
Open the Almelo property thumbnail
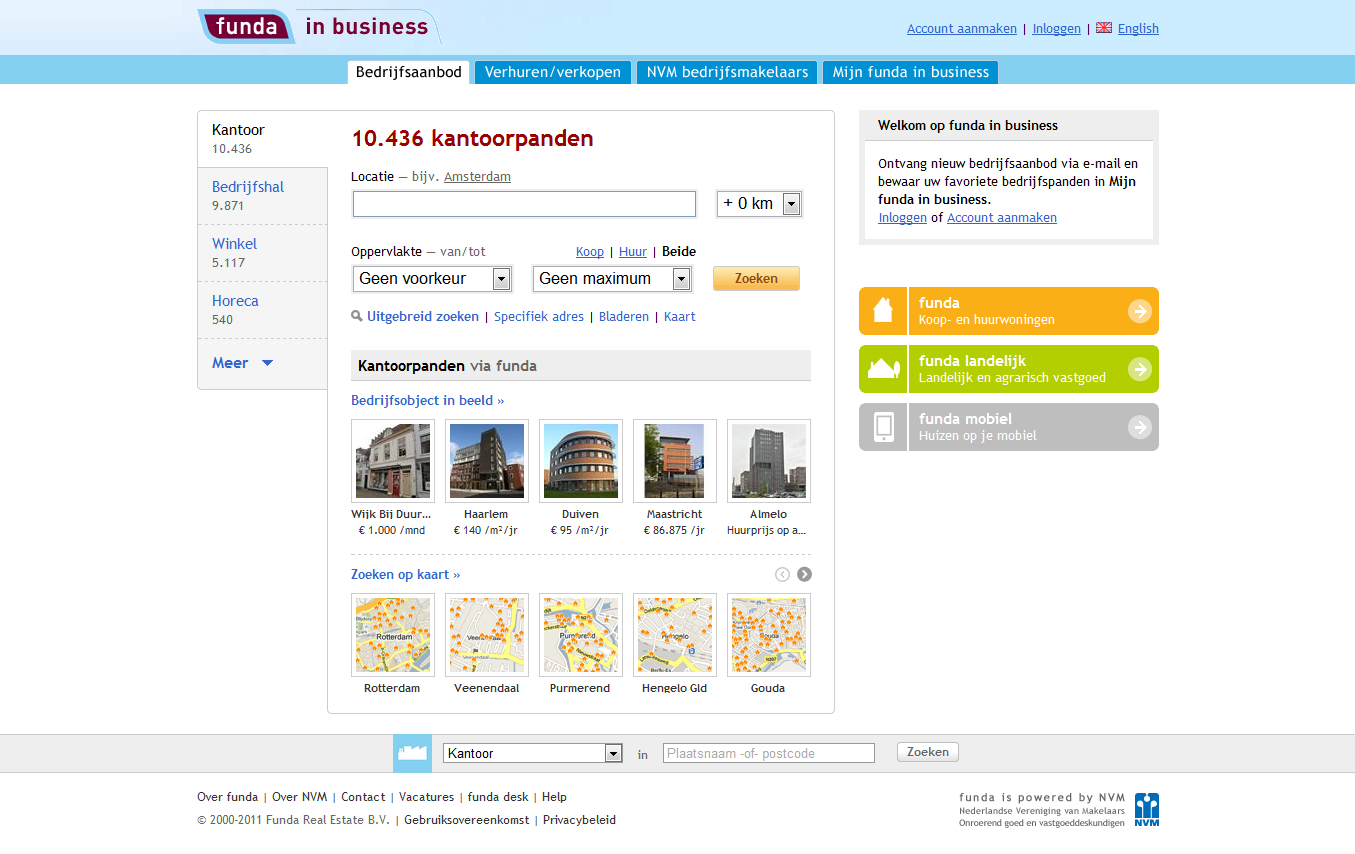tap(769, 461)
